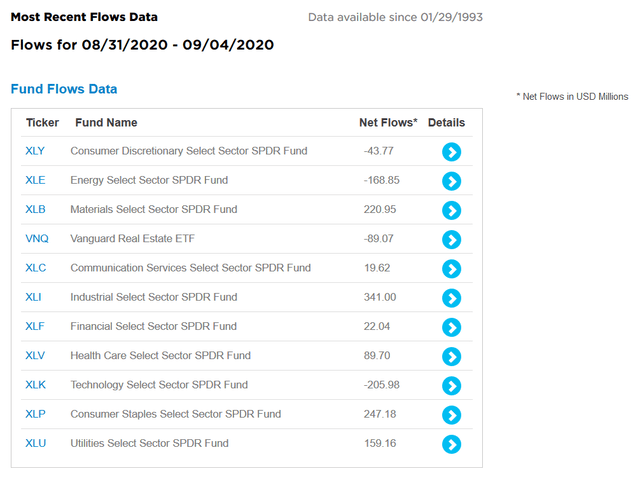This screenshot has width=640, height=478.
Task: Click the 22.04 net flow value
Action: pyautogui.click(x=377, y=326)
